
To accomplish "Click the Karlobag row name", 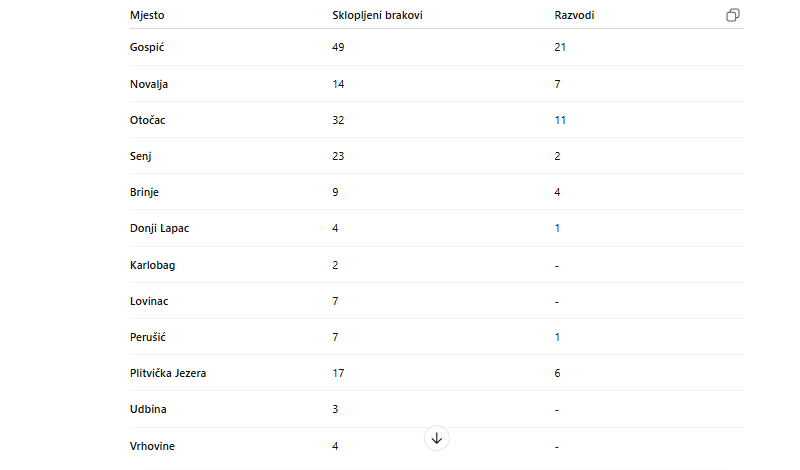I will tap(152, 265).
